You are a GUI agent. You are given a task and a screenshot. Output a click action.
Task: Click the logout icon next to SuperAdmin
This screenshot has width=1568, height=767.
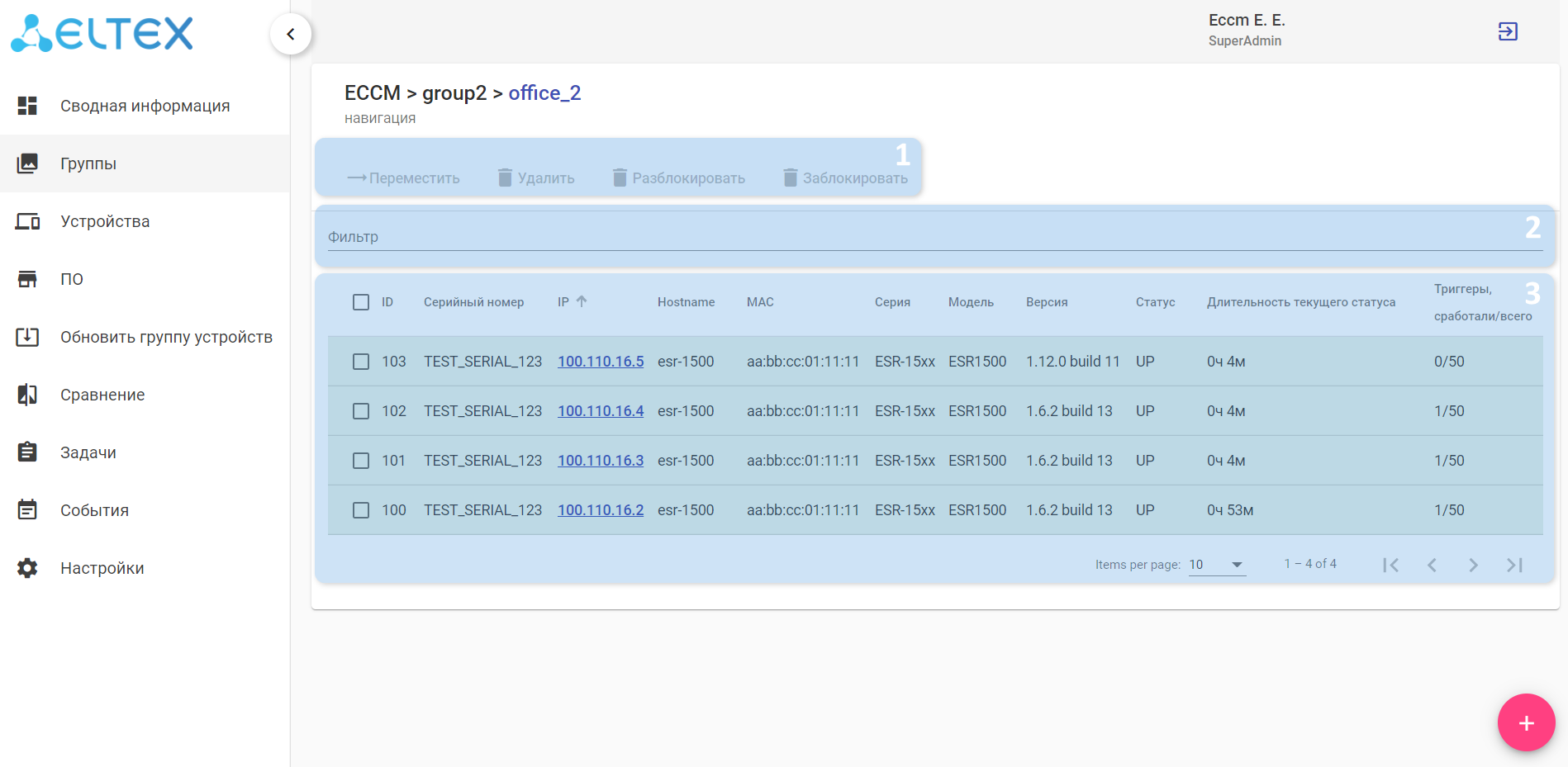1507,31
